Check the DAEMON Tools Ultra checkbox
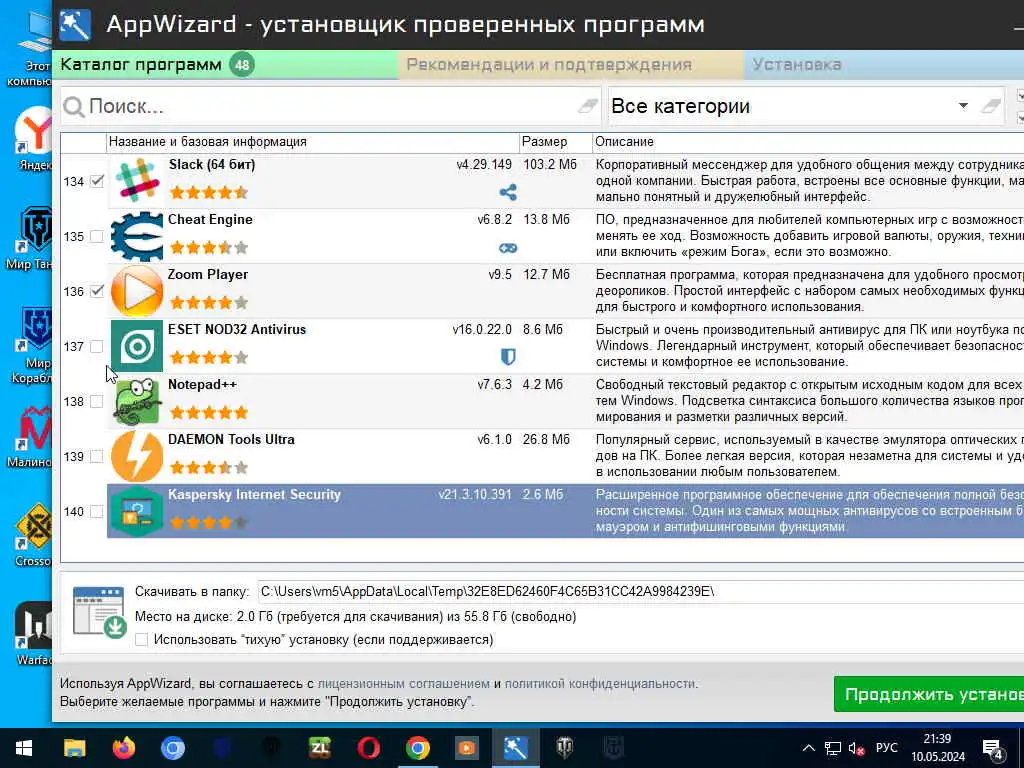 click(97, 456)
